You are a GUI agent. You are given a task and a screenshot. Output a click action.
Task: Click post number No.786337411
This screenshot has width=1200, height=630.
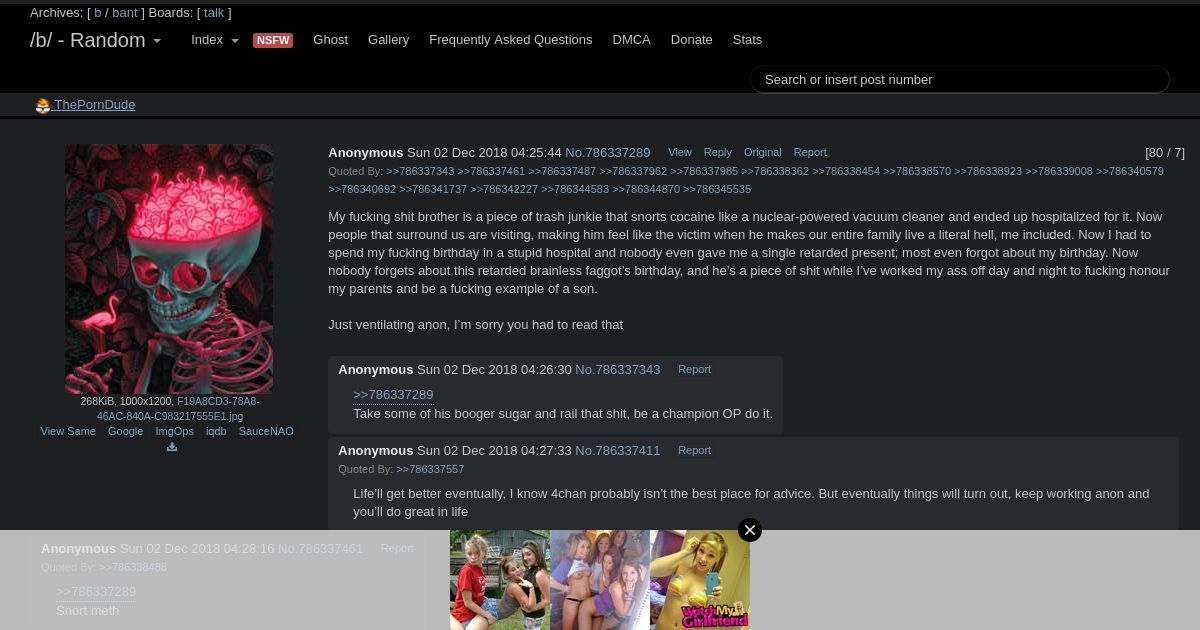618,451
